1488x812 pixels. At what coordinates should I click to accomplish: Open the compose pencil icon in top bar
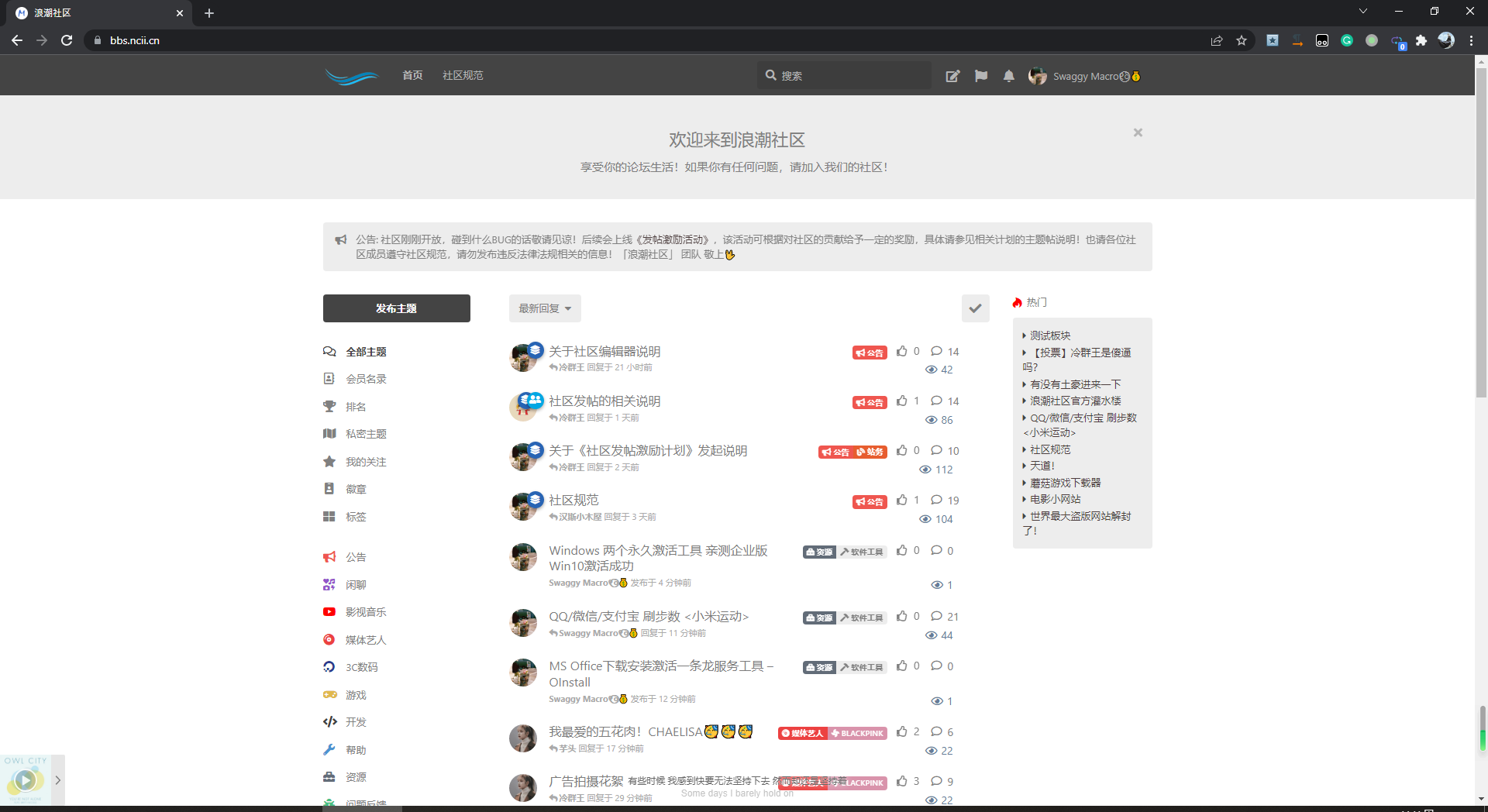pos(952,75)
